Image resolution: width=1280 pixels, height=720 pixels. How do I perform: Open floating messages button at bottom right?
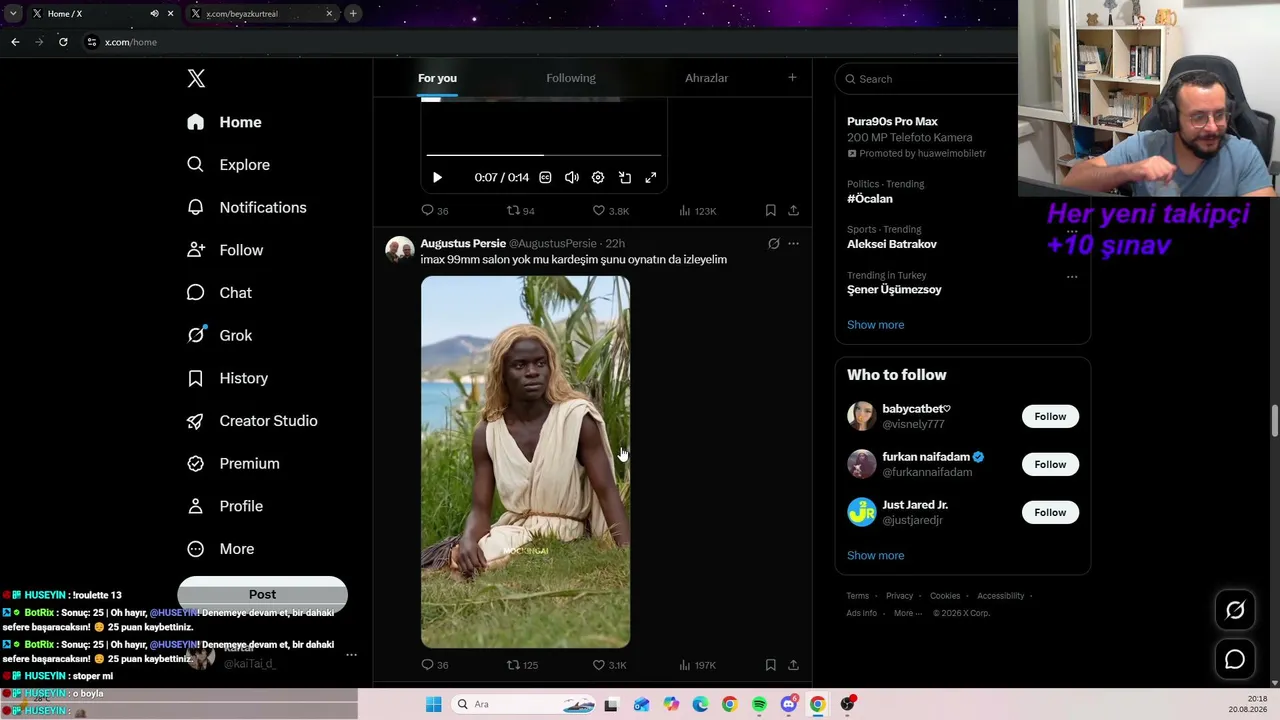[1235, 660]
